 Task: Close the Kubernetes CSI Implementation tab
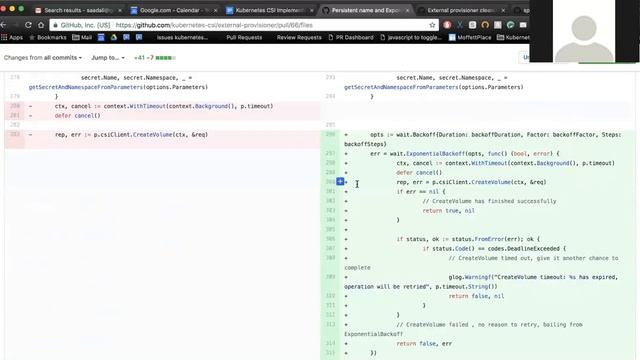pyautogui.click(x=312, y=10)
